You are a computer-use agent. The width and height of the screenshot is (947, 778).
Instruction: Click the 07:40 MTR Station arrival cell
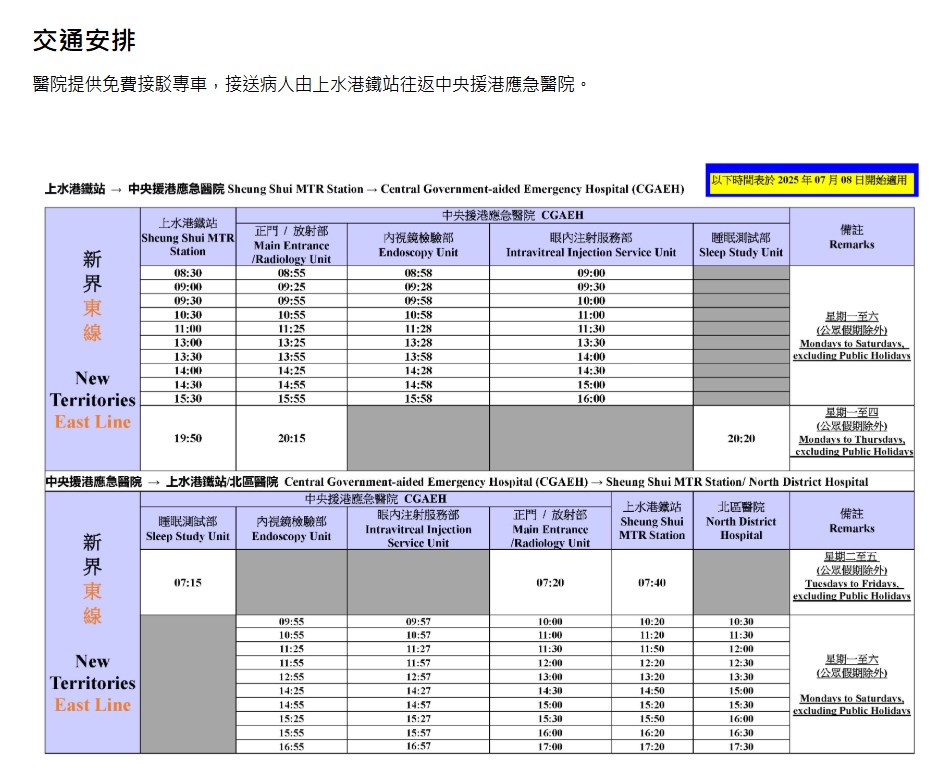click(x=652, y=582)
